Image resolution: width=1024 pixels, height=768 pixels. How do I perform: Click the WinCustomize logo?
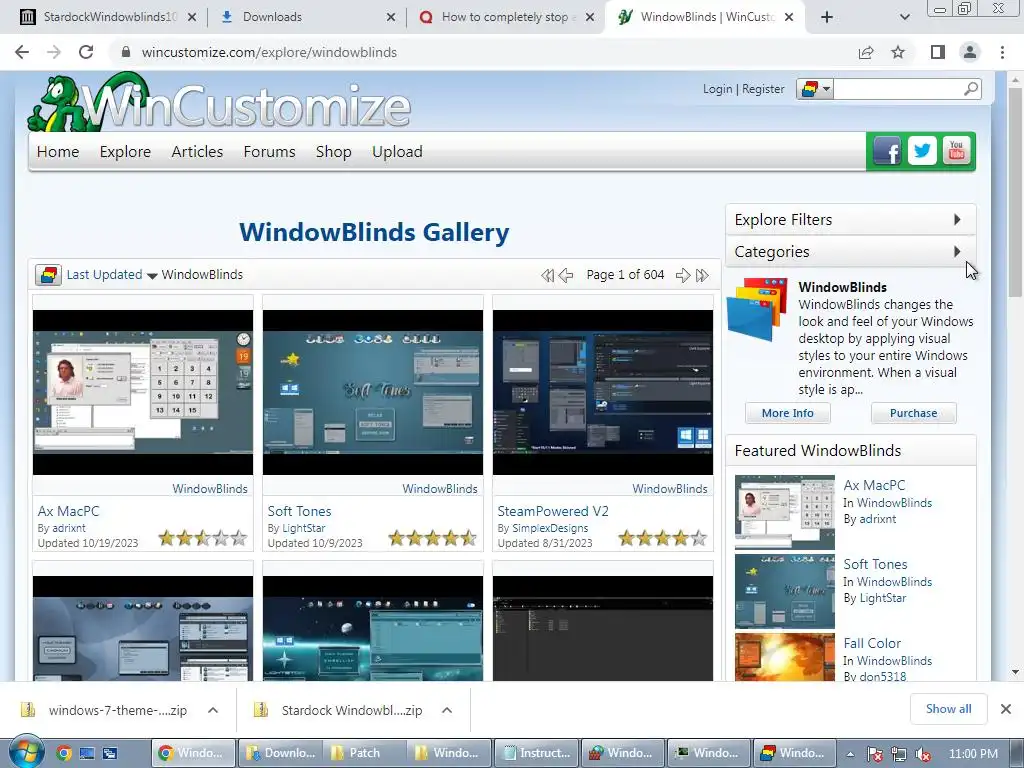pyautogui.click(x=219, y=103)
